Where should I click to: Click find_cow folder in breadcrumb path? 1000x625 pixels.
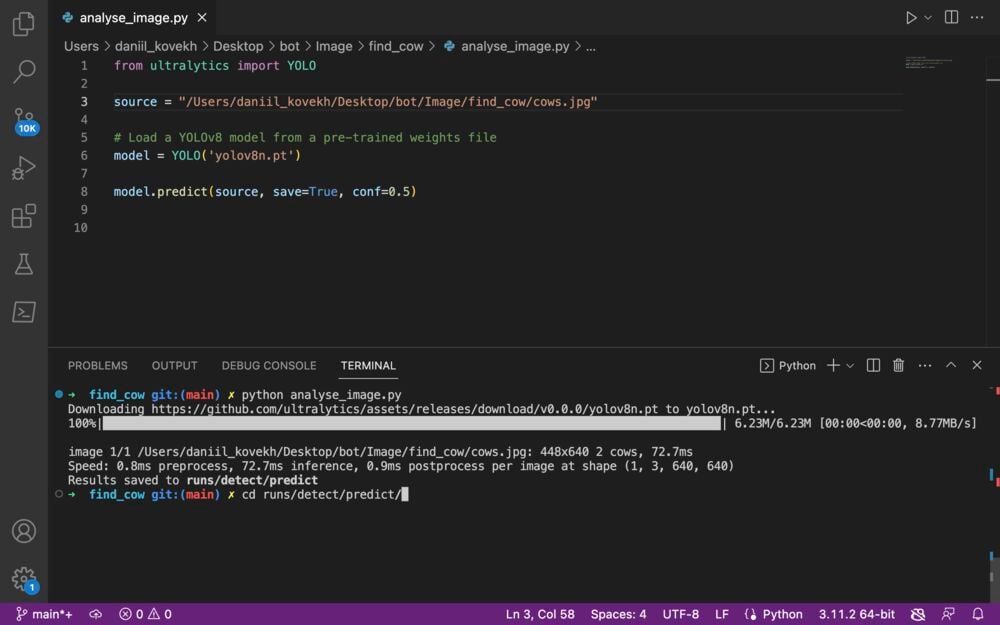point(396,46)
